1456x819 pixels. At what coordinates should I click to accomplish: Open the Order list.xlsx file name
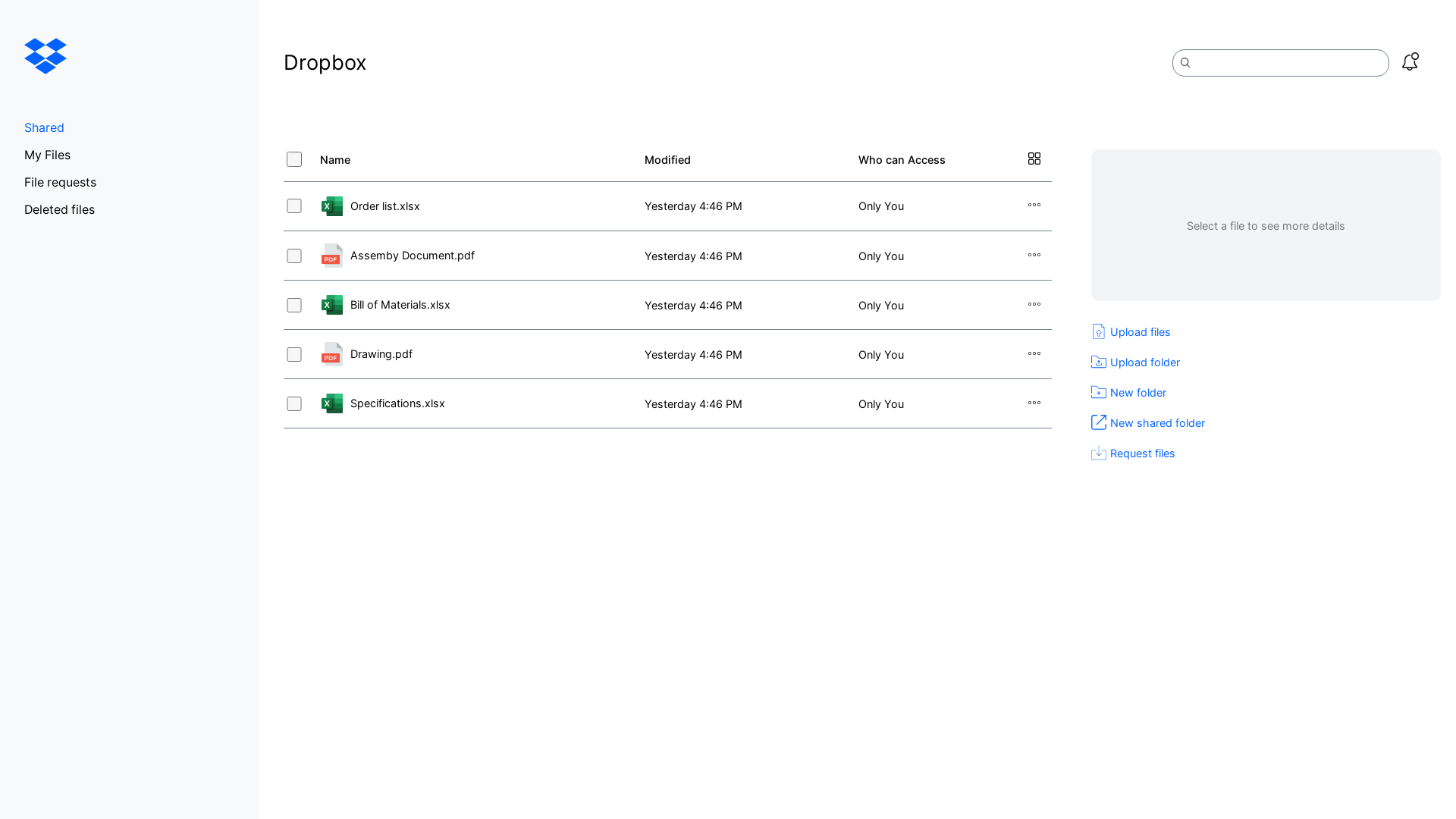point(384,206)
